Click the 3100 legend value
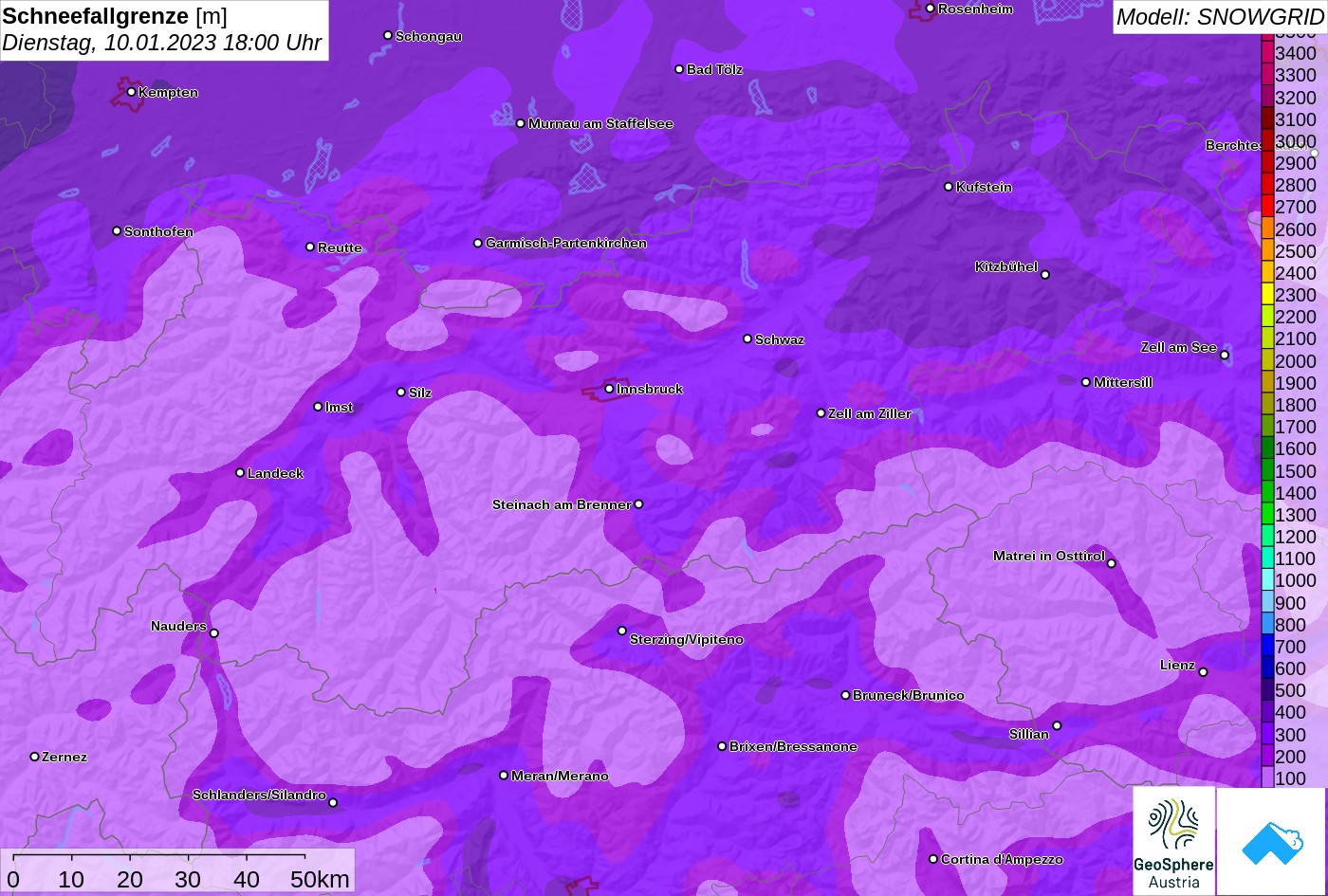 [x=1296, y=119]
